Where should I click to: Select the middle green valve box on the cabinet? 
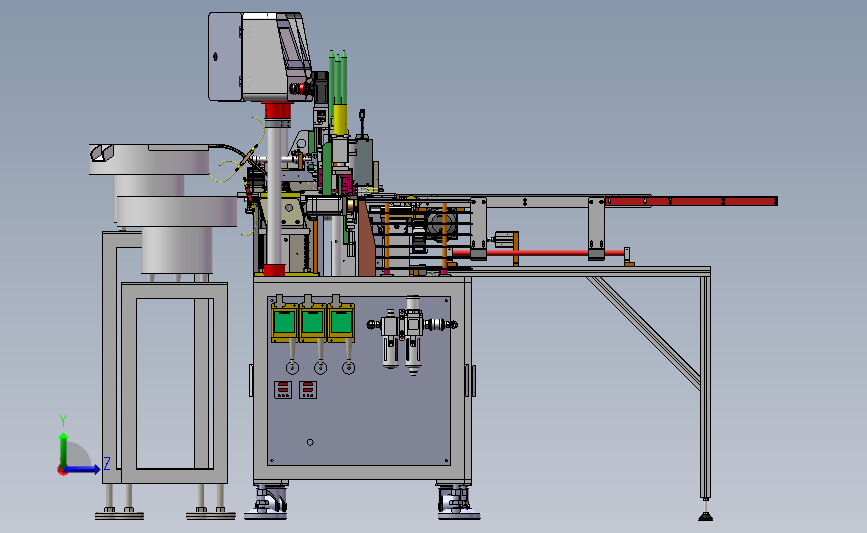coord(312,322)
